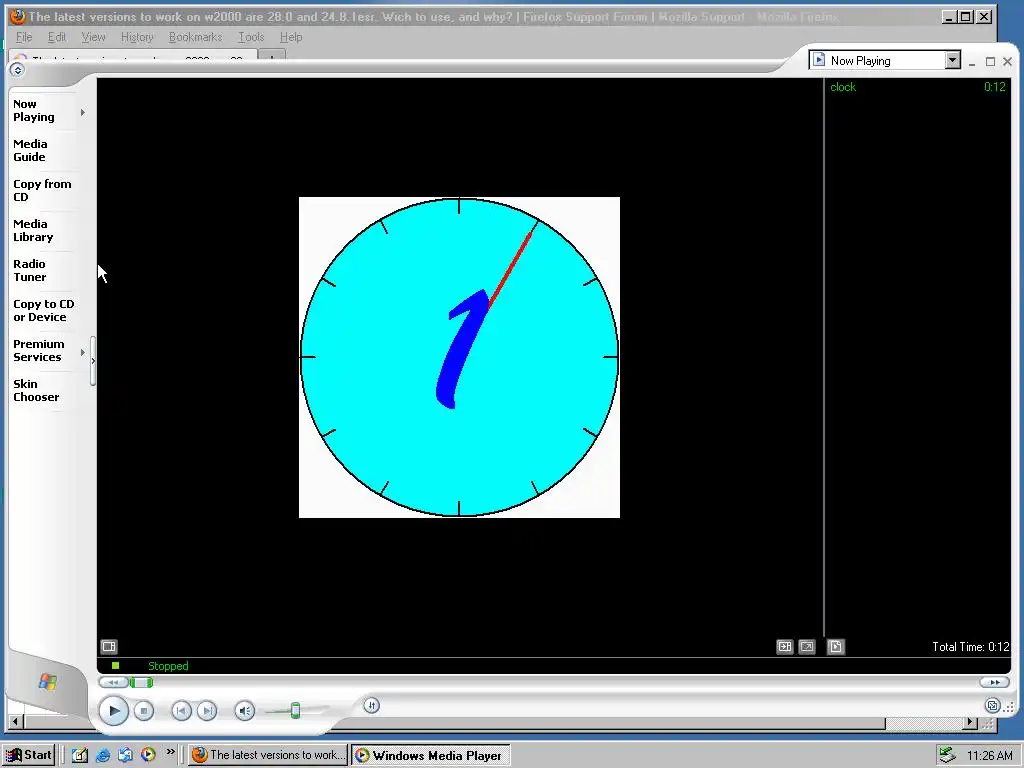Click the seek bar position handle

141,682
